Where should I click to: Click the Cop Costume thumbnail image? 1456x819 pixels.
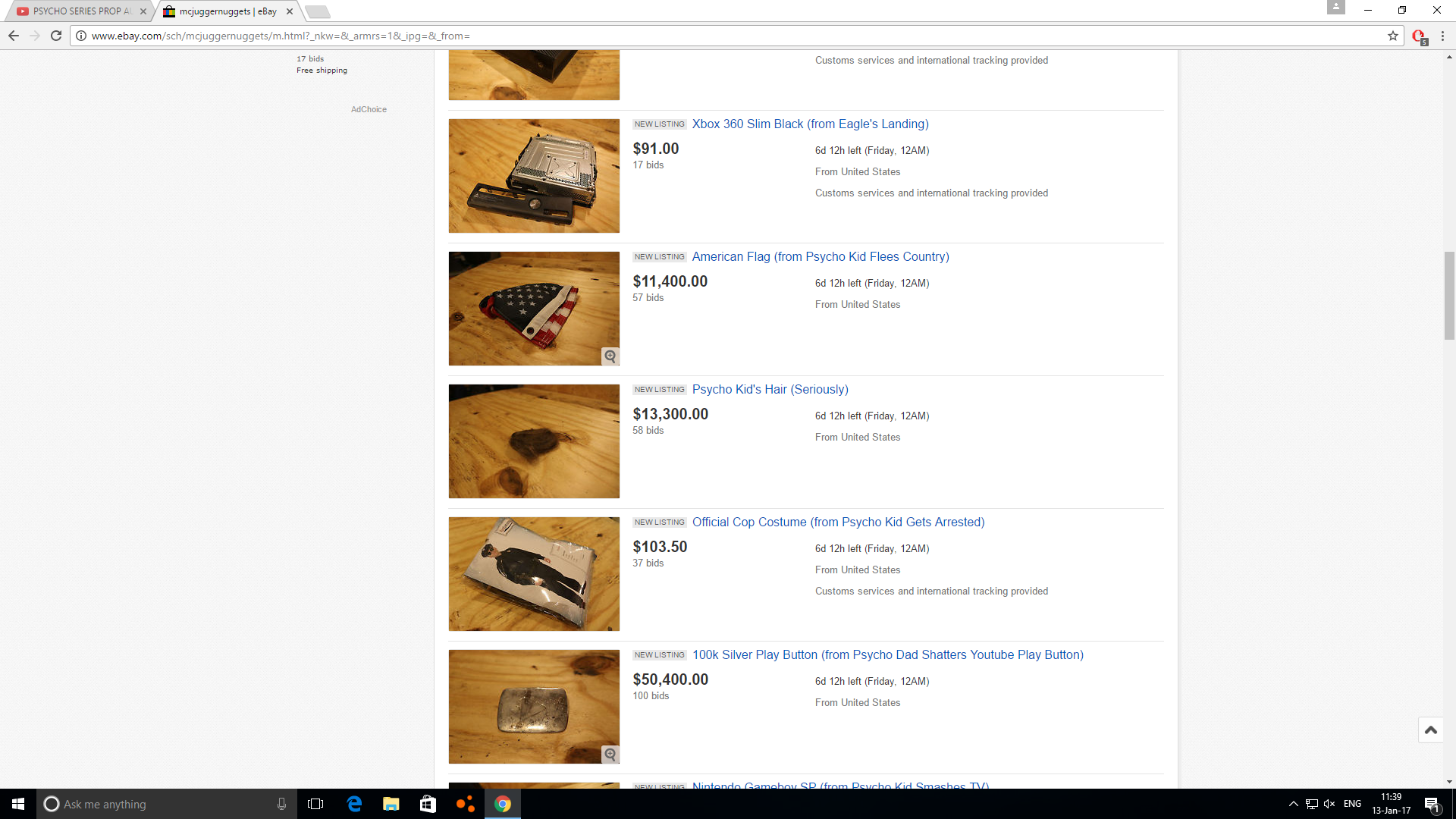tap(534, 574)
